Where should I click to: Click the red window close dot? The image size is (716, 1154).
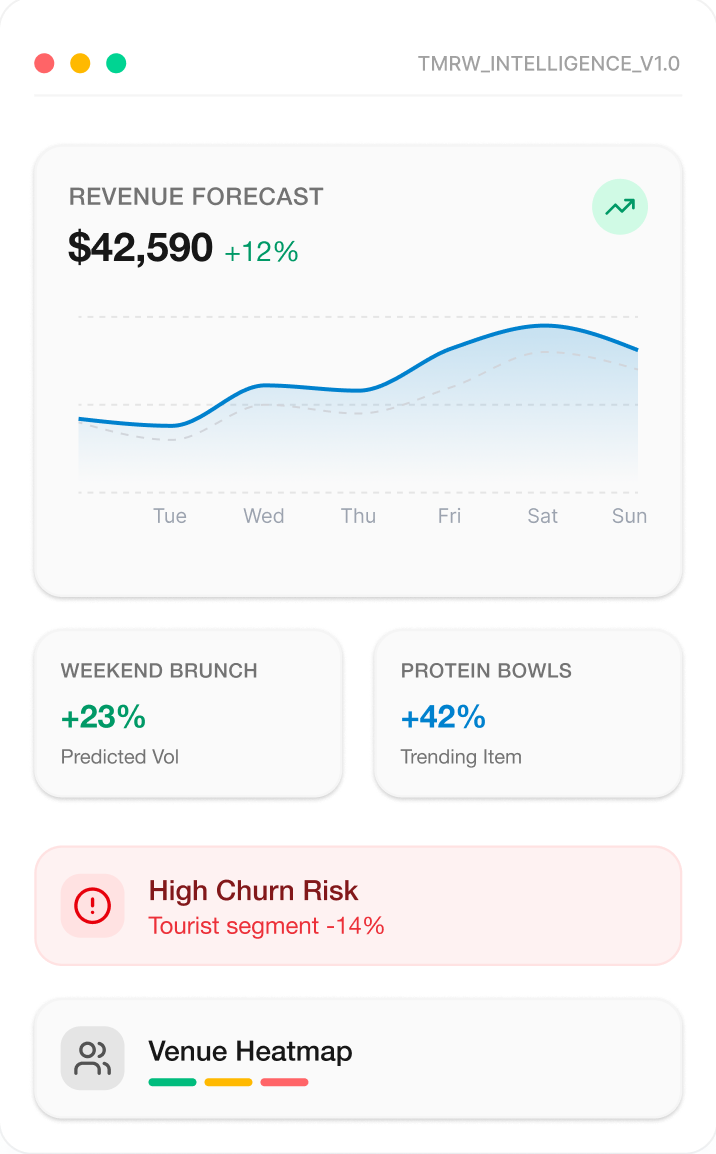(x=44, y=64)
